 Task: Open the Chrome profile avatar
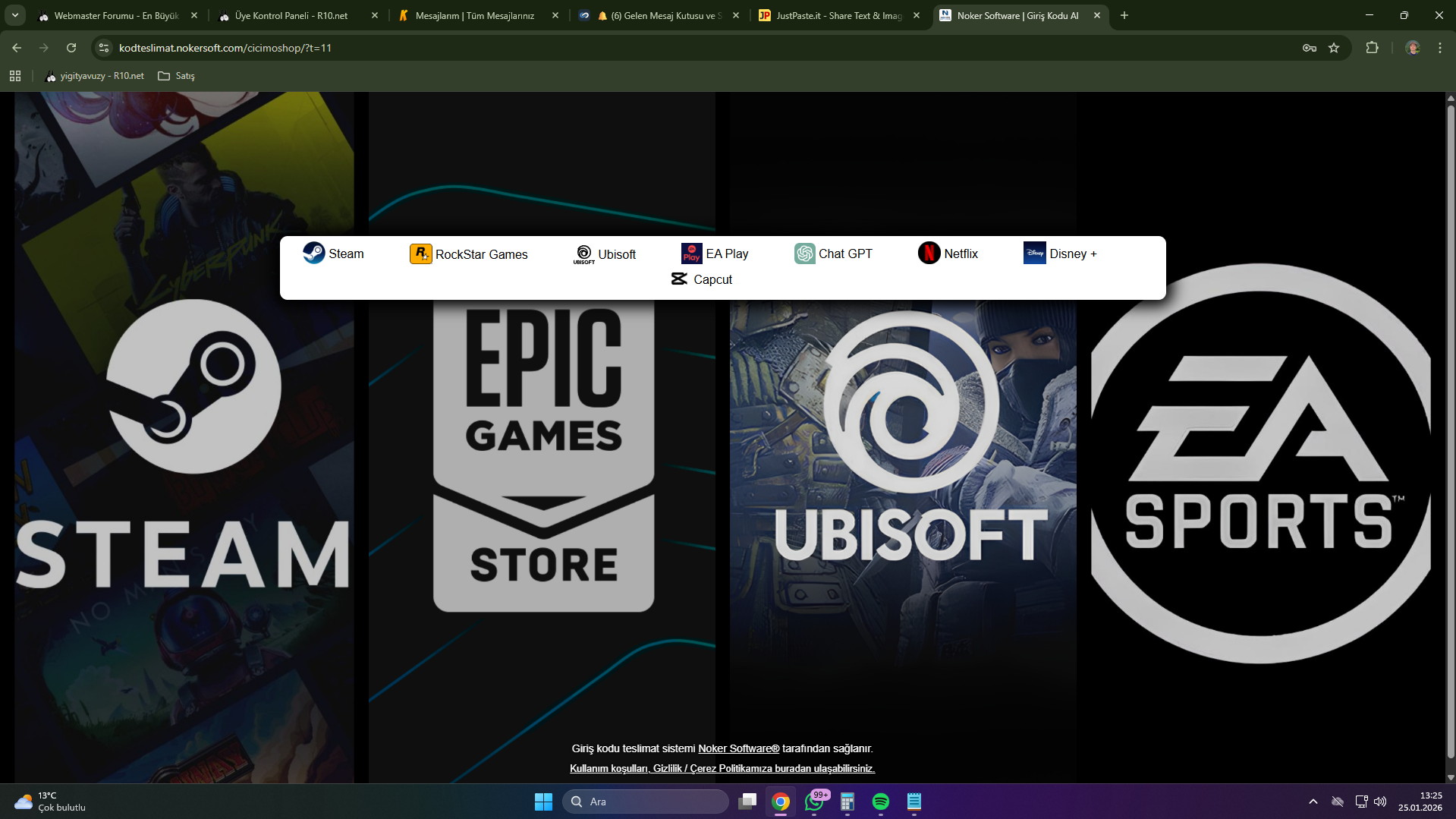(1413, 48)
